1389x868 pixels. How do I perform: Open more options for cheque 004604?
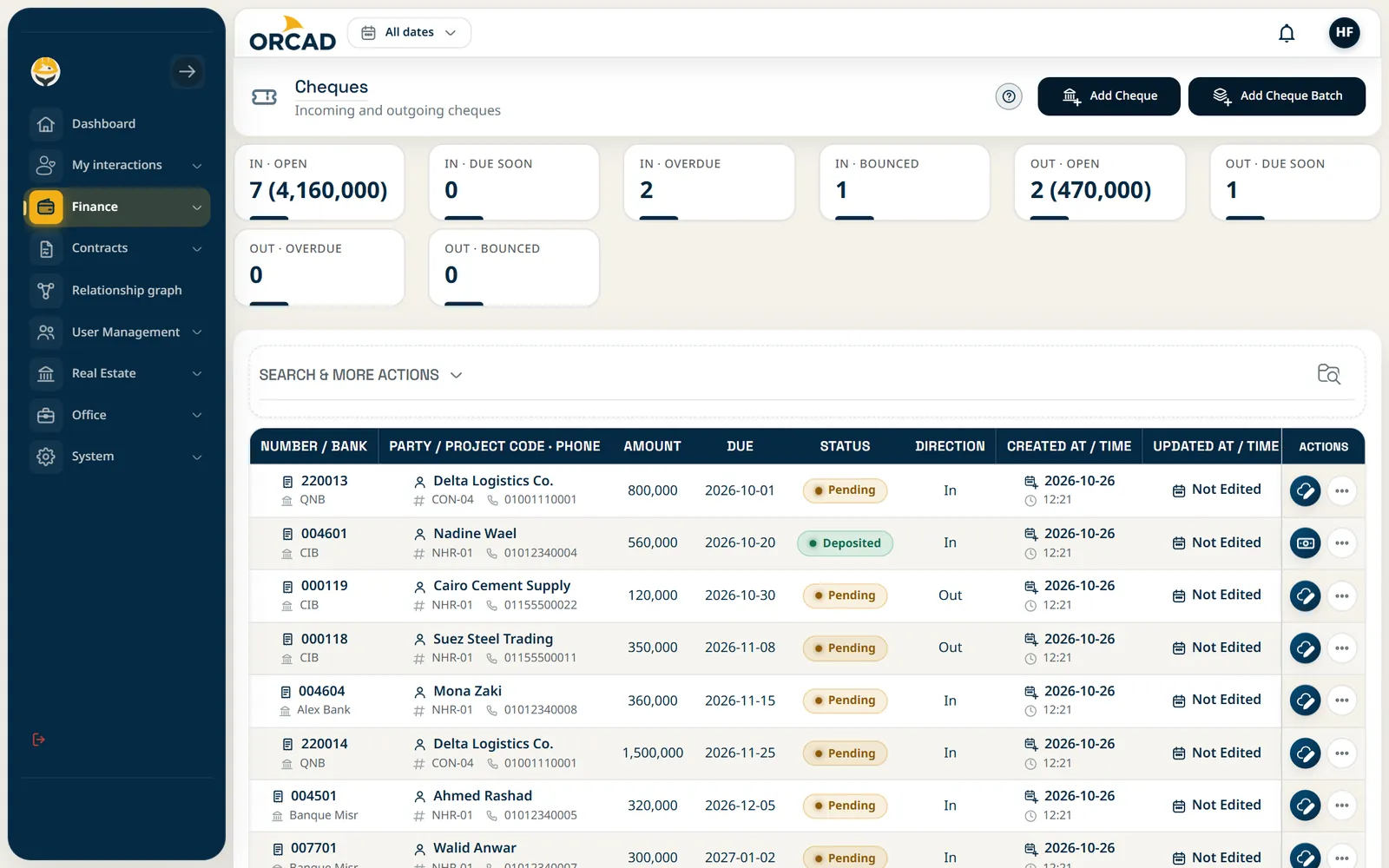point(1342,700)
